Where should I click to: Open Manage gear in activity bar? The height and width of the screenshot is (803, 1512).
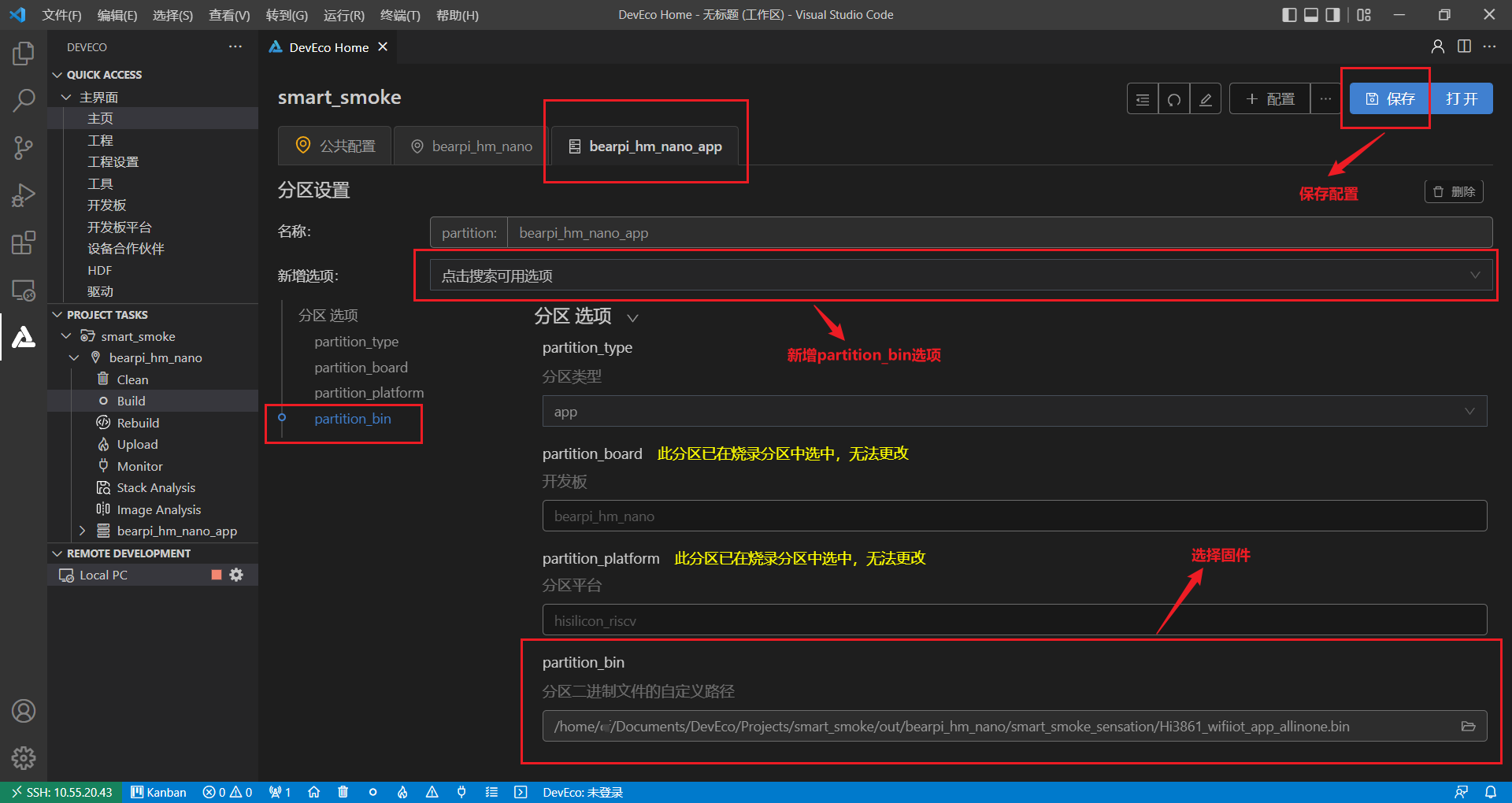(x=24, y=758)
